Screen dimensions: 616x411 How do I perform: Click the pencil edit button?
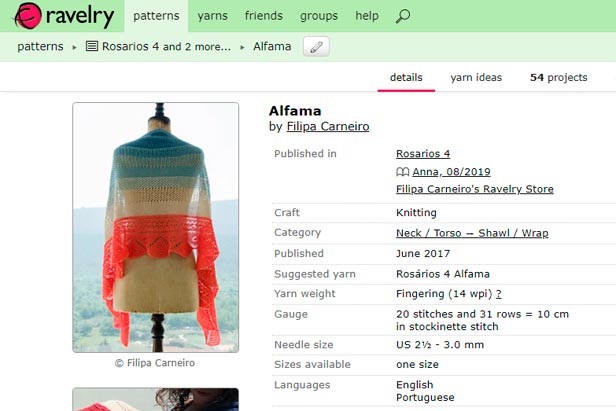click(x=316, y=47)
